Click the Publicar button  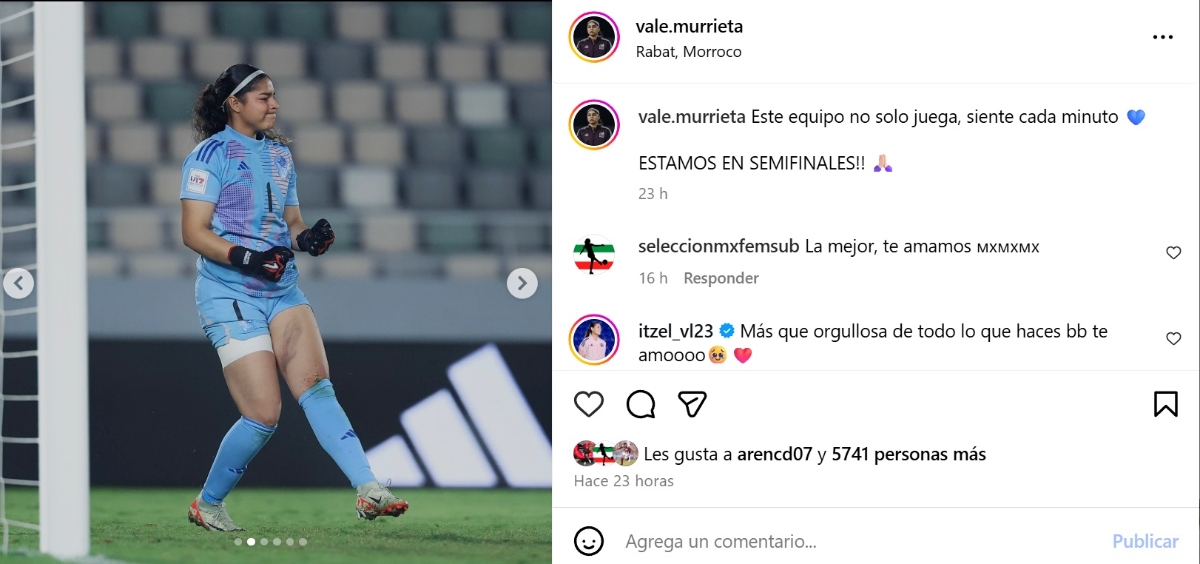[1145, 541]
